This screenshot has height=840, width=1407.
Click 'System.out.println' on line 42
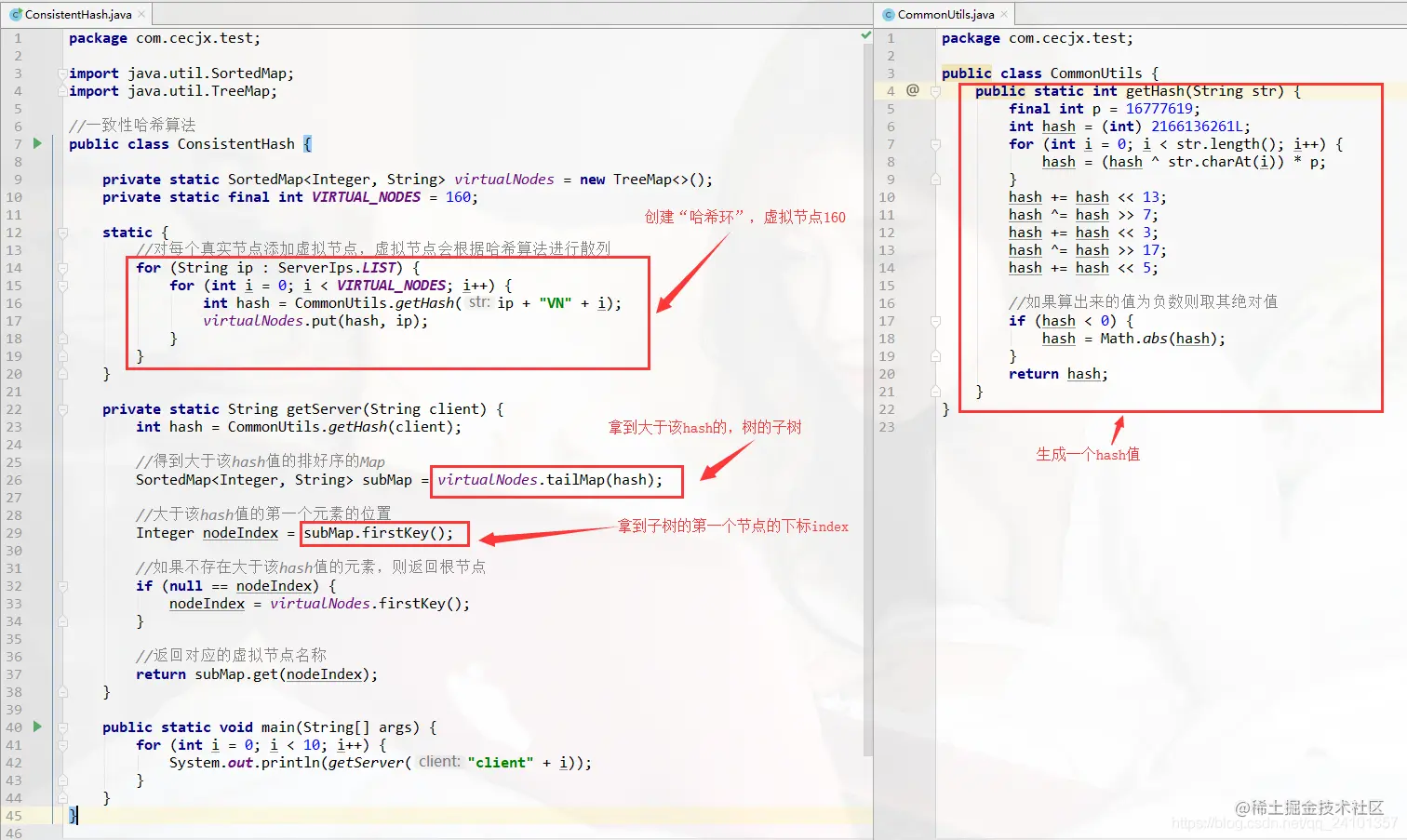pos(245,763)
